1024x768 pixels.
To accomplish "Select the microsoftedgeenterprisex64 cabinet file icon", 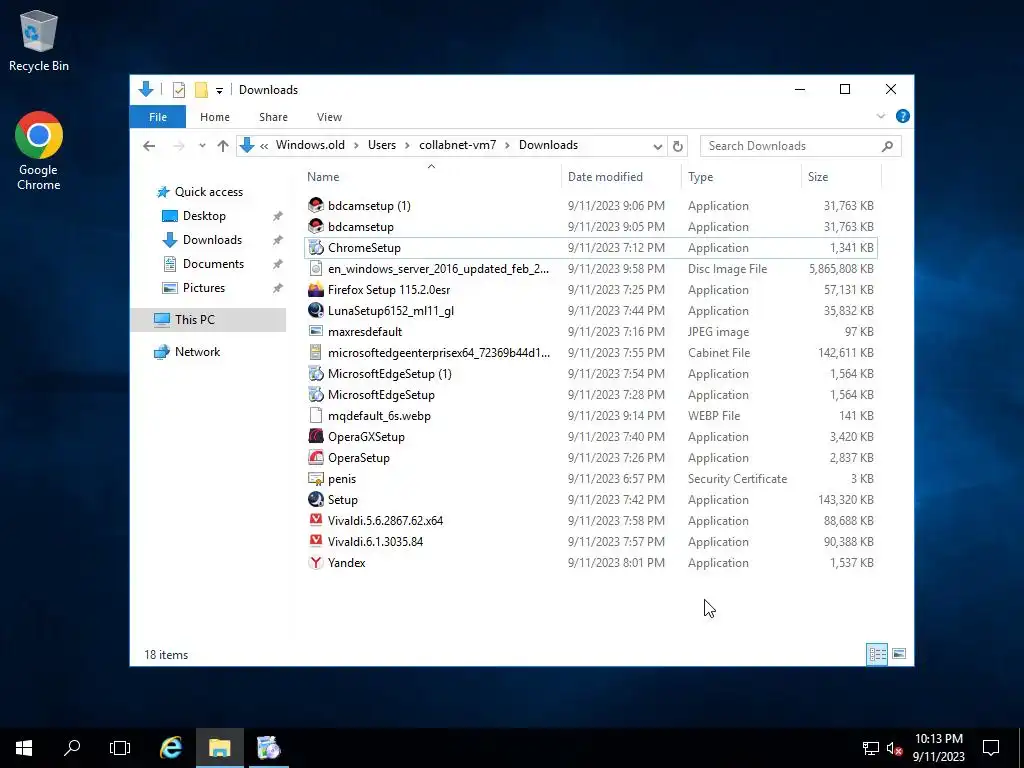I will tap(316, 353).
